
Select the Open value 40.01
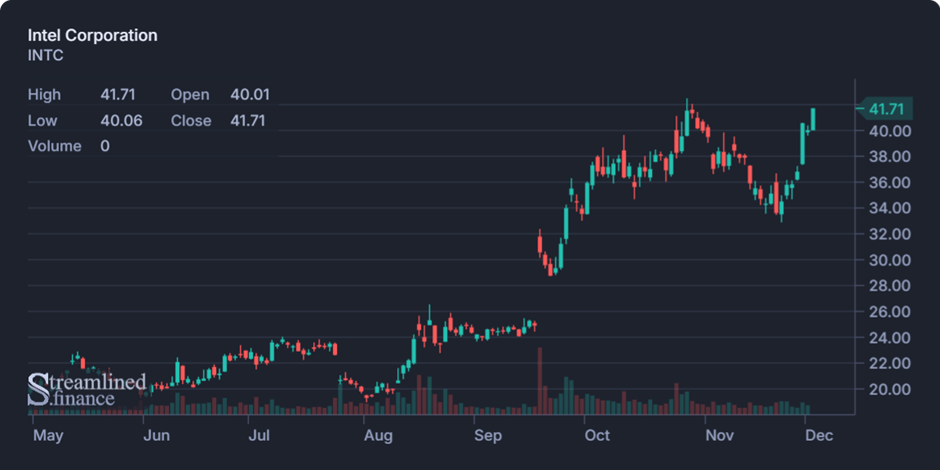[x=249, y=95]
